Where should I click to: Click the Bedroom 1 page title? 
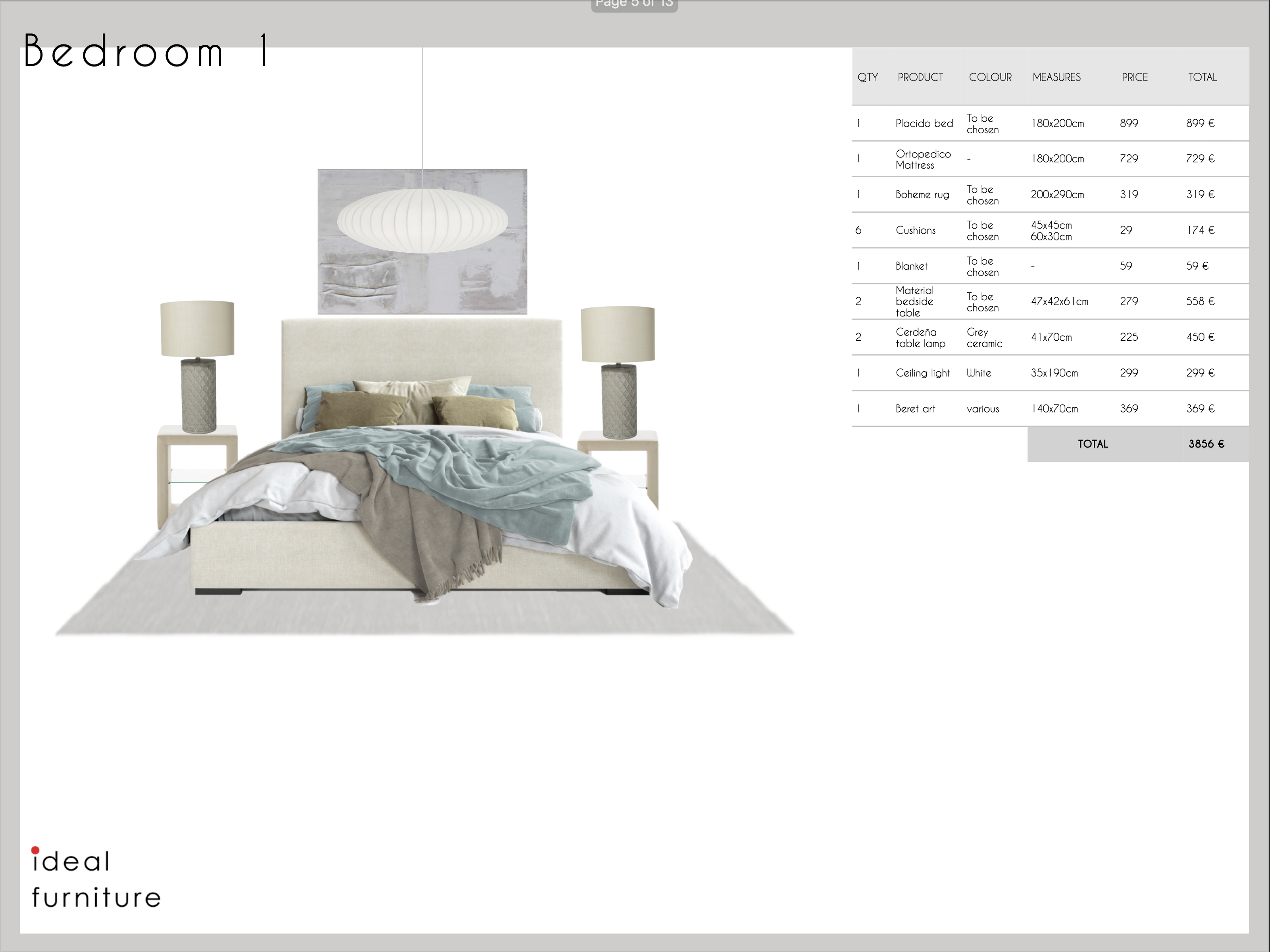pos(146,50)
